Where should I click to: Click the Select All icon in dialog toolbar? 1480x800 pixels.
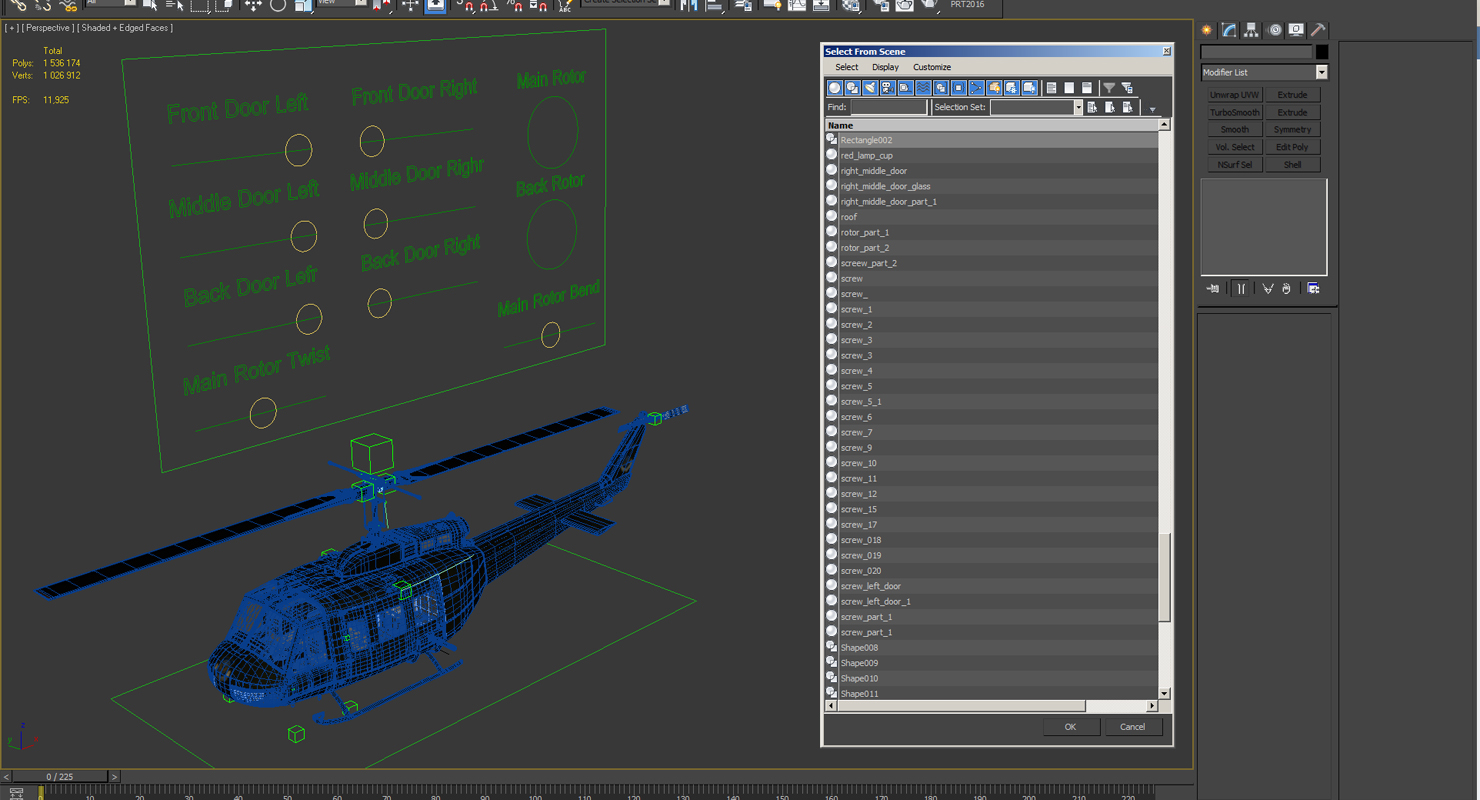point(1051,88)
